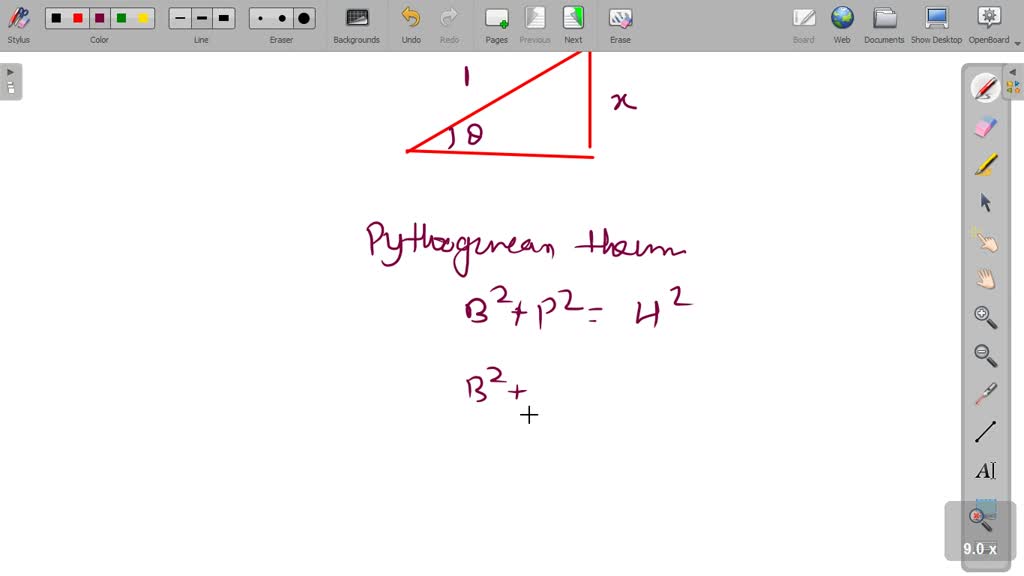This screenshot has height=576, width=1024.
Task: Click the Zoom In magnifier tool
Action: click(x=985, y=317)
